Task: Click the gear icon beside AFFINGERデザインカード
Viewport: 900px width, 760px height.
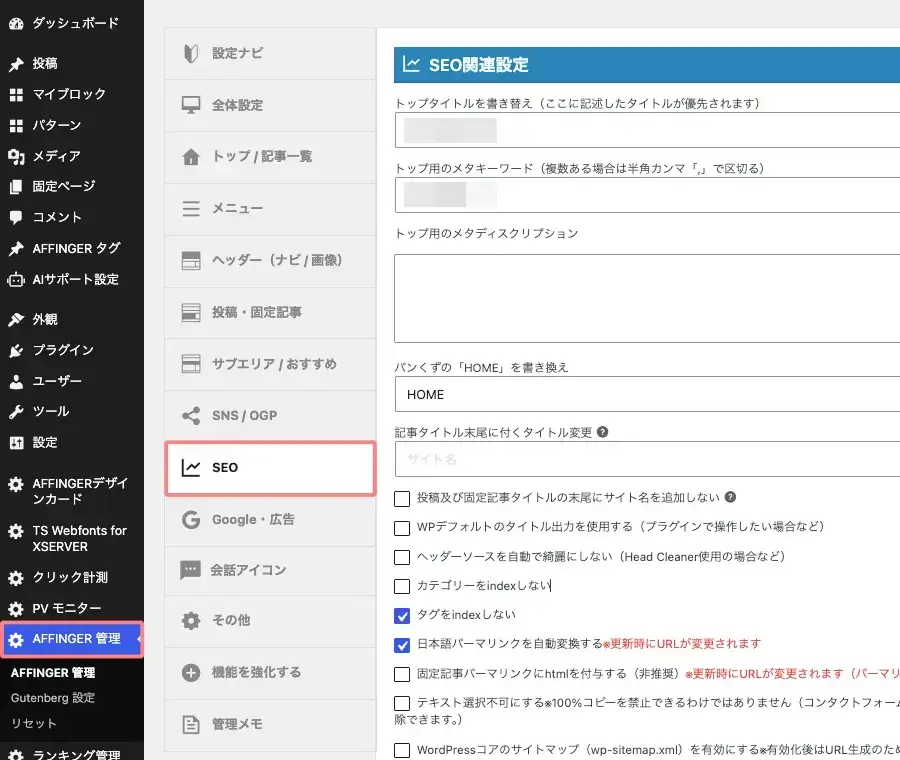Action: [x=16, y=484]
